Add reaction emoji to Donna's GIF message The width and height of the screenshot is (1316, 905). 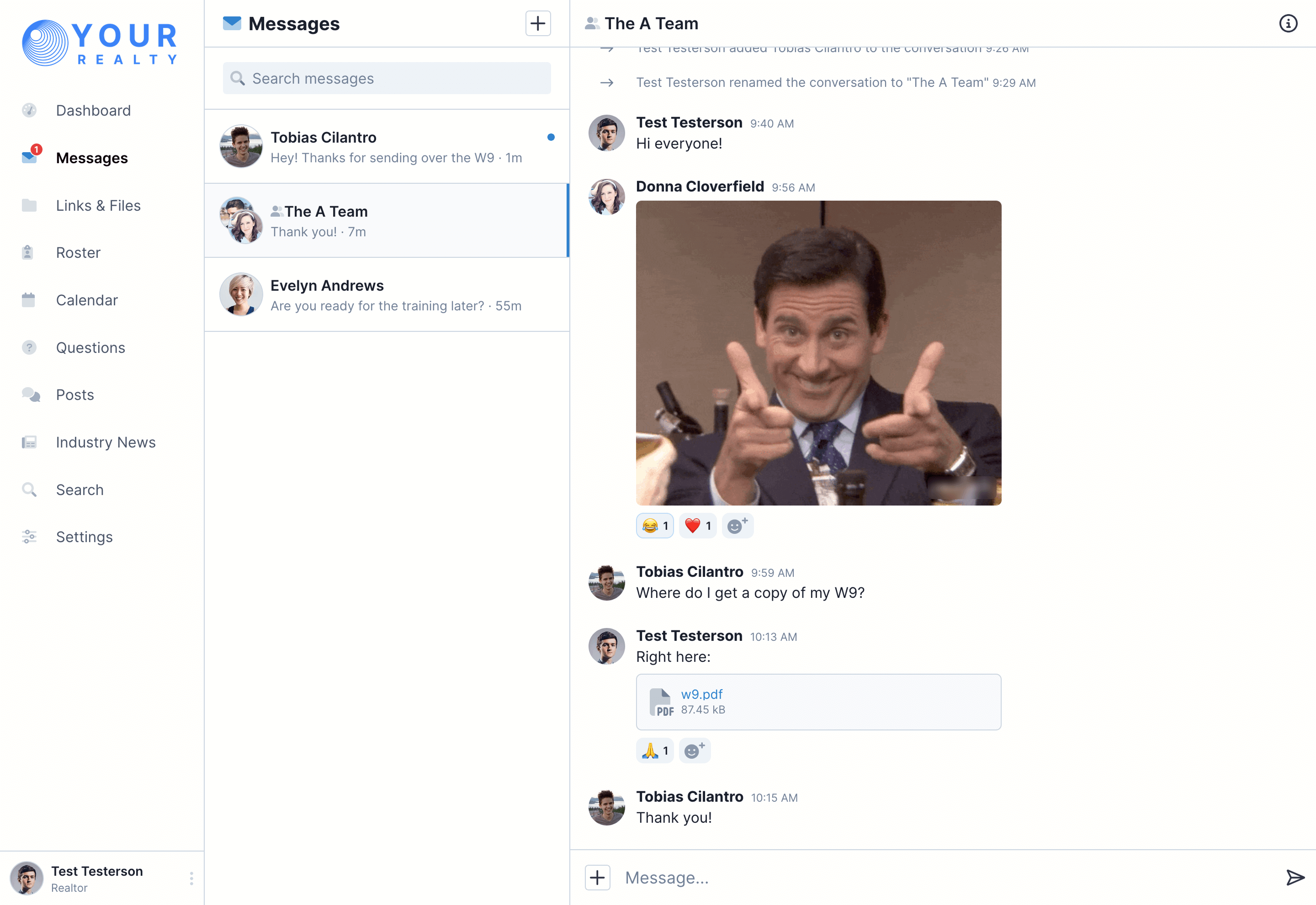(x=737, y=526)
